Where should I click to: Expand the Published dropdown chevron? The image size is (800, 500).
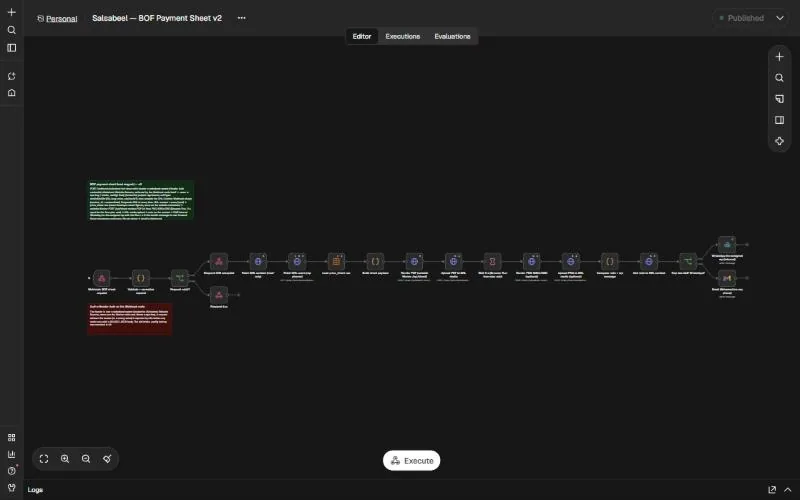point(780,18)
